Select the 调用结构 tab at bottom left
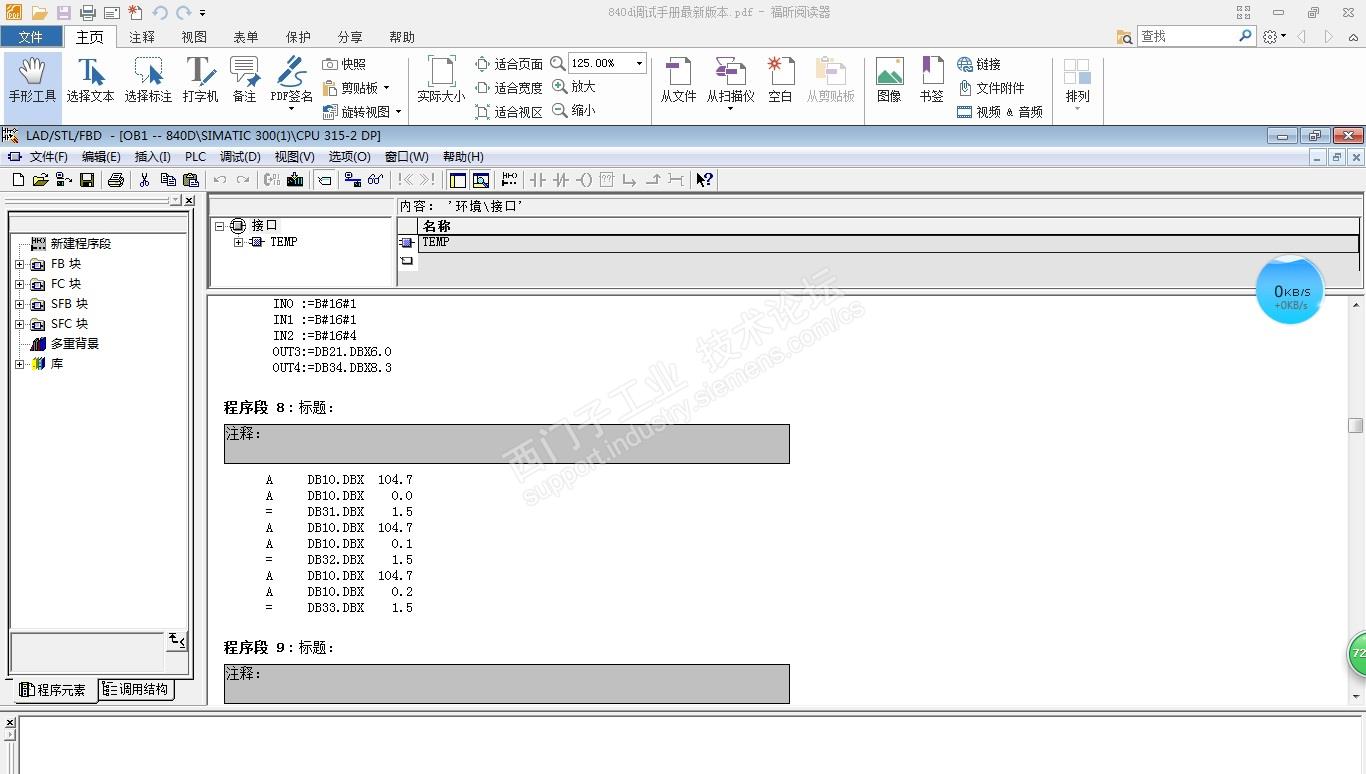Viewport: 1366px width, 774px height. coord(136,689)
